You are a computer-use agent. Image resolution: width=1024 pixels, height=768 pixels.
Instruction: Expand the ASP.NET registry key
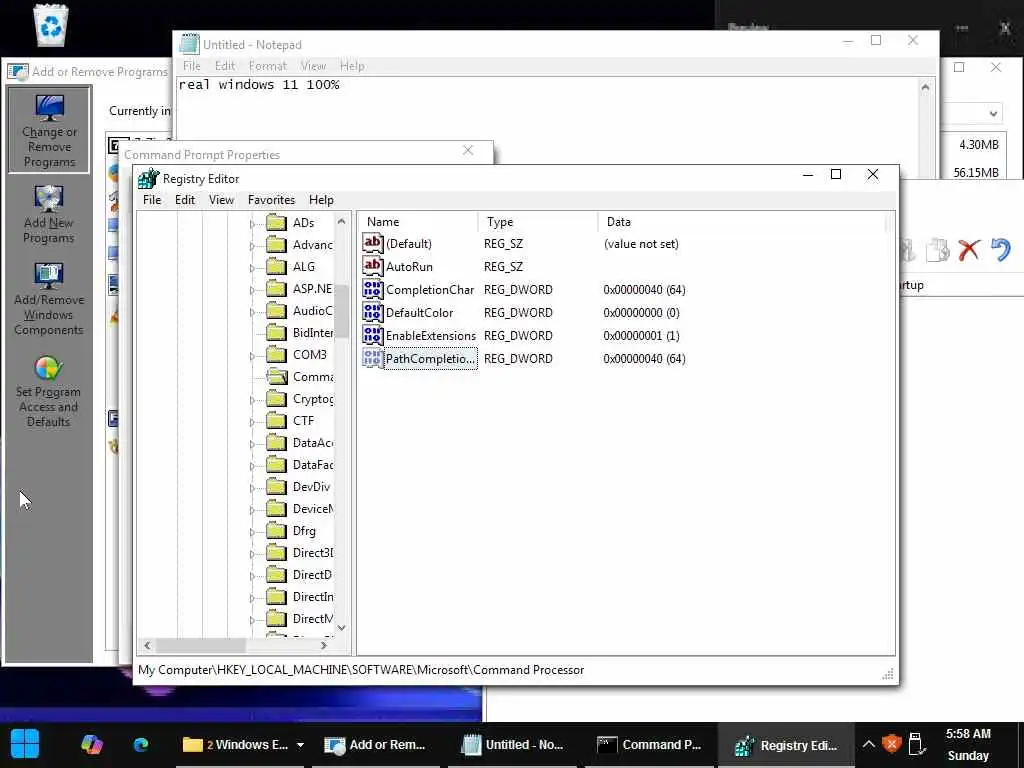click(253, 290)
